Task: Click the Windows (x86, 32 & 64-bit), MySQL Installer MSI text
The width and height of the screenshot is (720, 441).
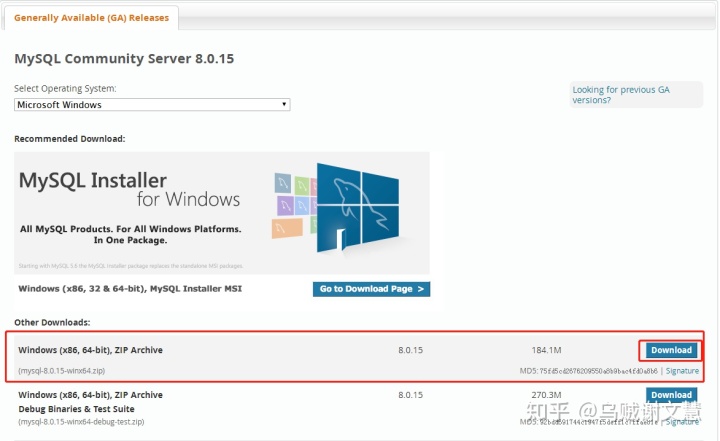Action: (x=130, y=288)
